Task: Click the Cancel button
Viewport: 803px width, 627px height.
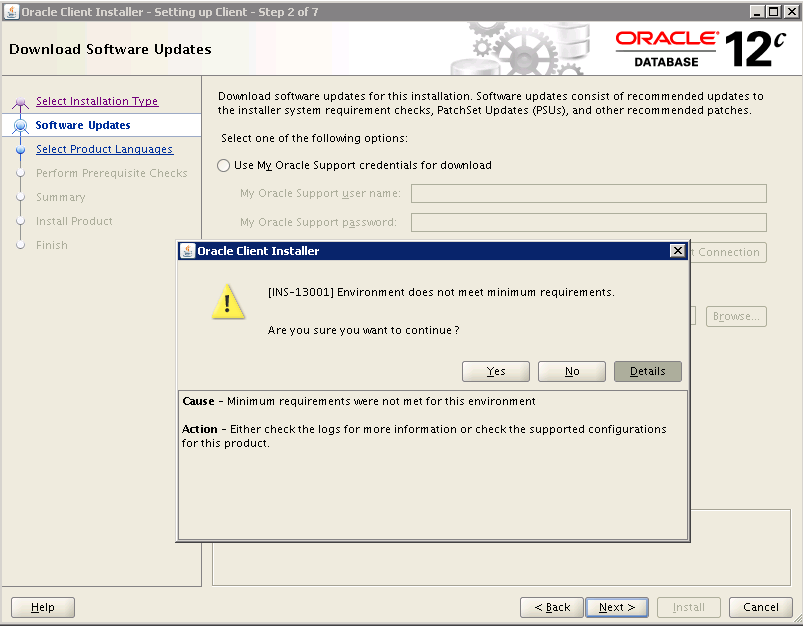Action: coord(760,608)
